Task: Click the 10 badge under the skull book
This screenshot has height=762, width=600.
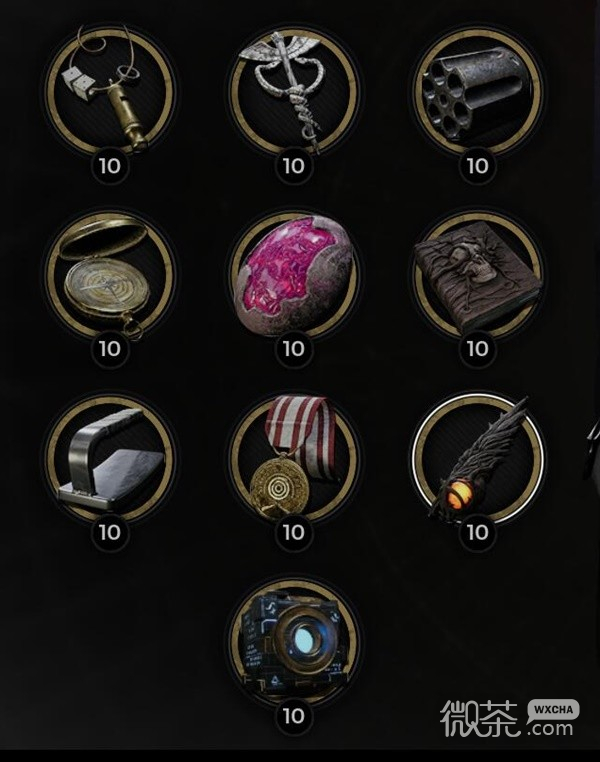Action: click(x=478, y=349)
